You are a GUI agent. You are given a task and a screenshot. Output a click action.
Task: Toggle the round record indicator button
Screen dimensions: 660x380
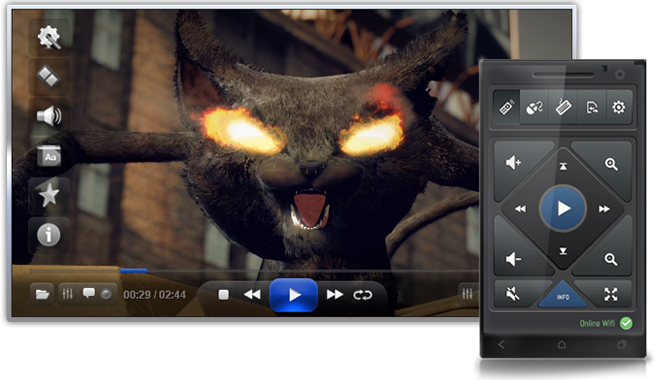[106, 294]
